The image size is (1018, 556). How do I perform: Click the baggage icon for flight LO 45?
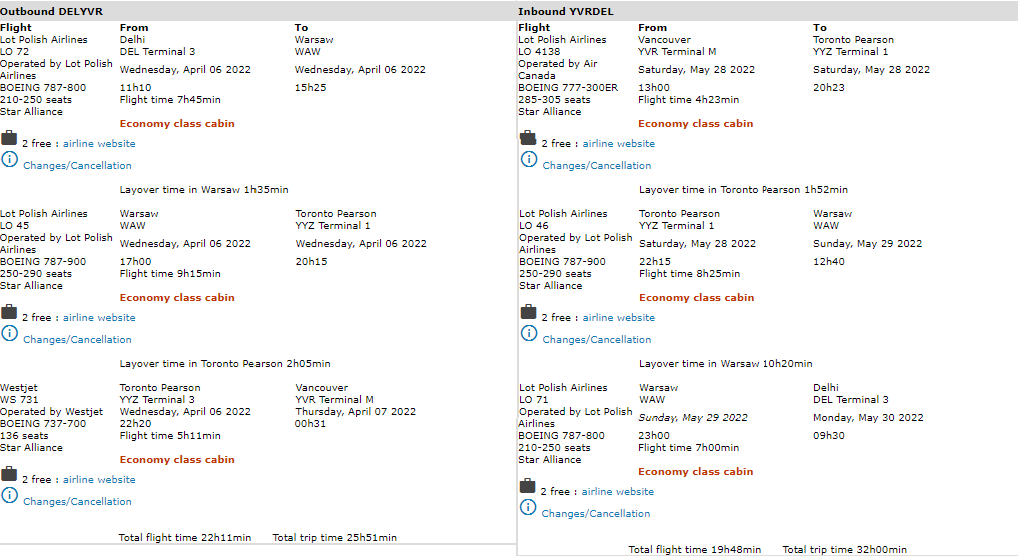point(9,312)
